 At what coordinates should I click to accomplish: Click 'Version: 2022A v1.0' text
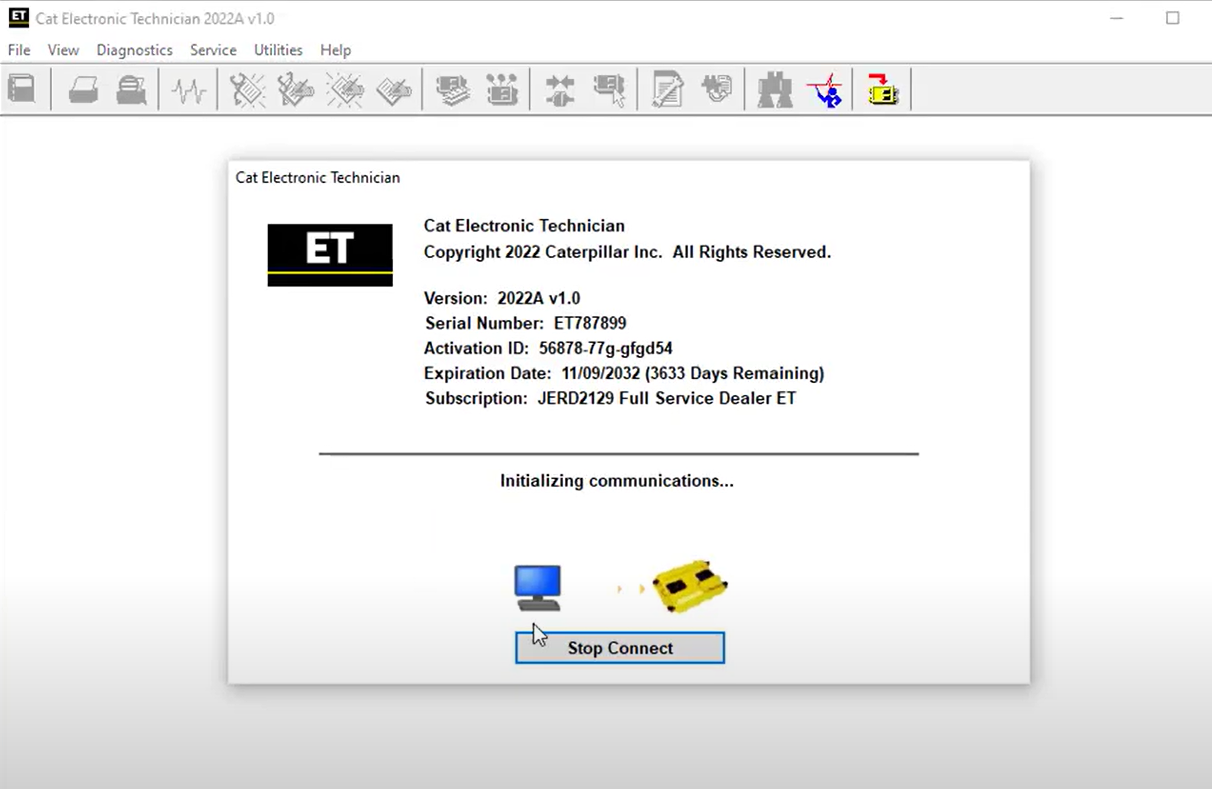pyautogui.click(x=502, y=298)
